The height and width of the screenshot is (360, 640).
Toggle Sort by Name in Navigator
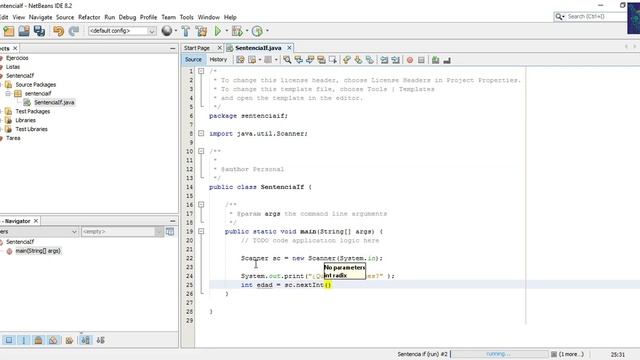tap(85, 340)
